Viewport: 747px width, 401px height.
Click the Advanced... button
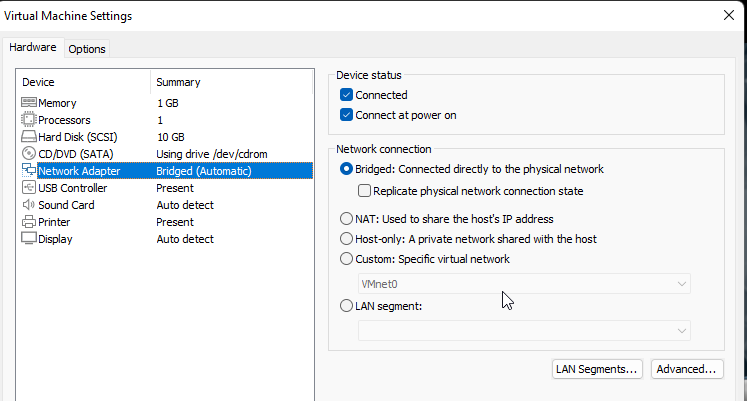point(686,369)
